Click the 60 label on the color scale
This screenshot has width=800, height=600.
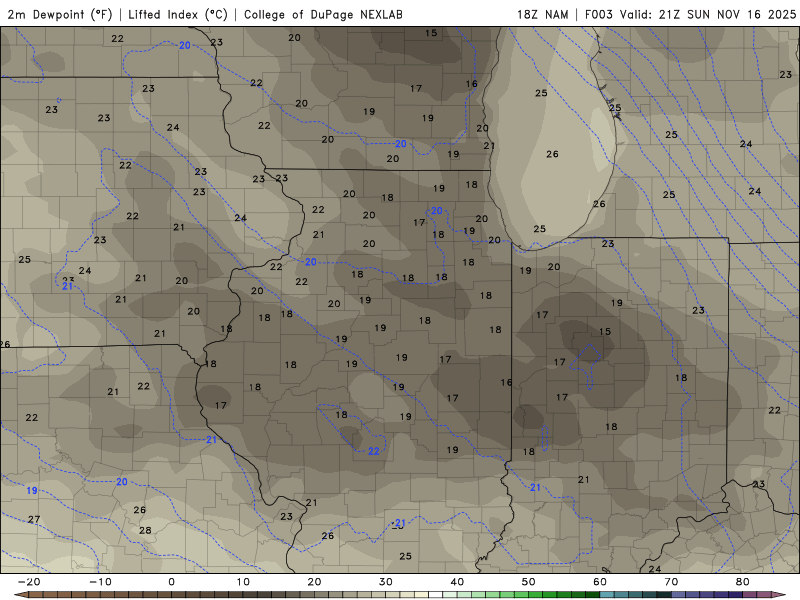click(600, 582)
